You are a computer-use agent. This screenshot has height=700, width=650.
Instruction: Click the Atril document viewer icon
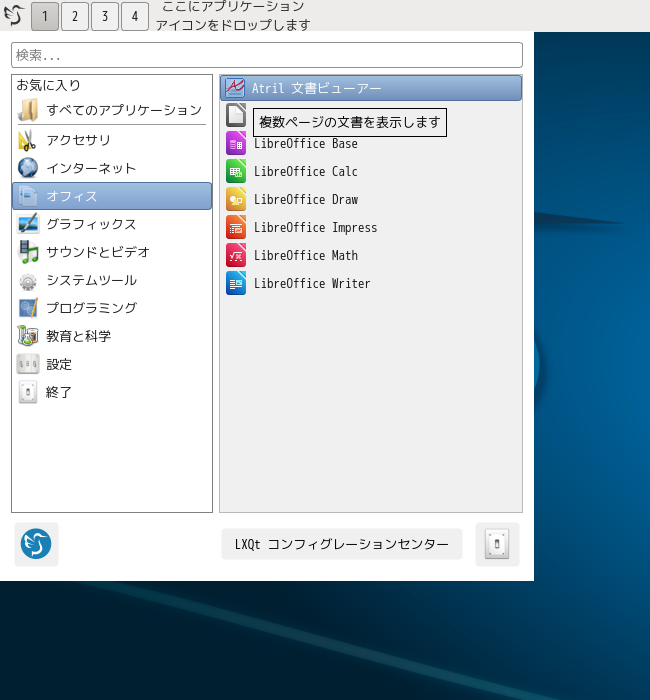pos(235,88)
